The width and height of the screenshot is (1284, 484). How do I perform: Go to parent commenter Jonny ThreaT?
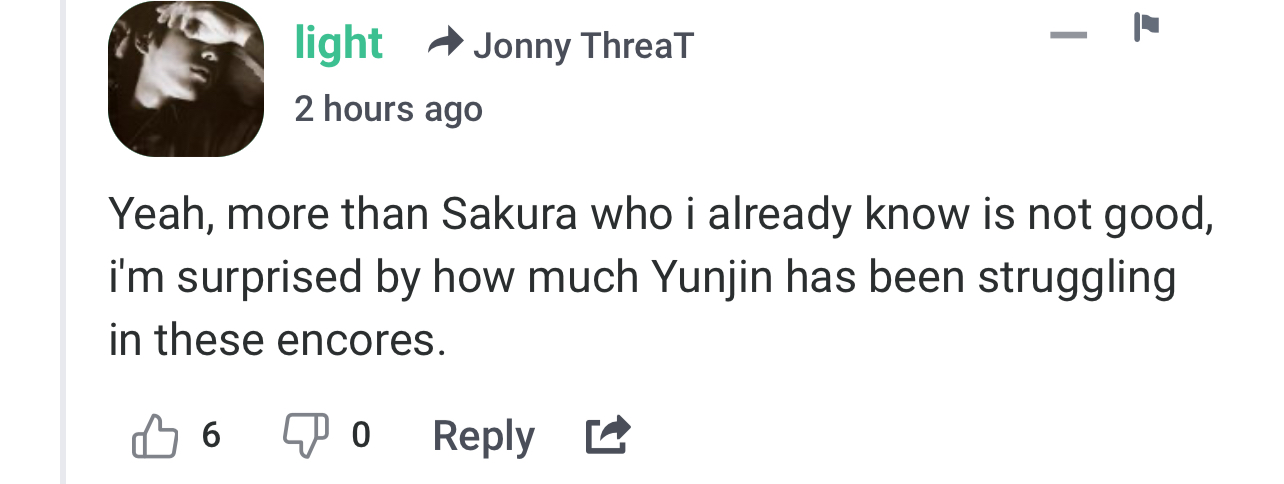tap(583, 45)
